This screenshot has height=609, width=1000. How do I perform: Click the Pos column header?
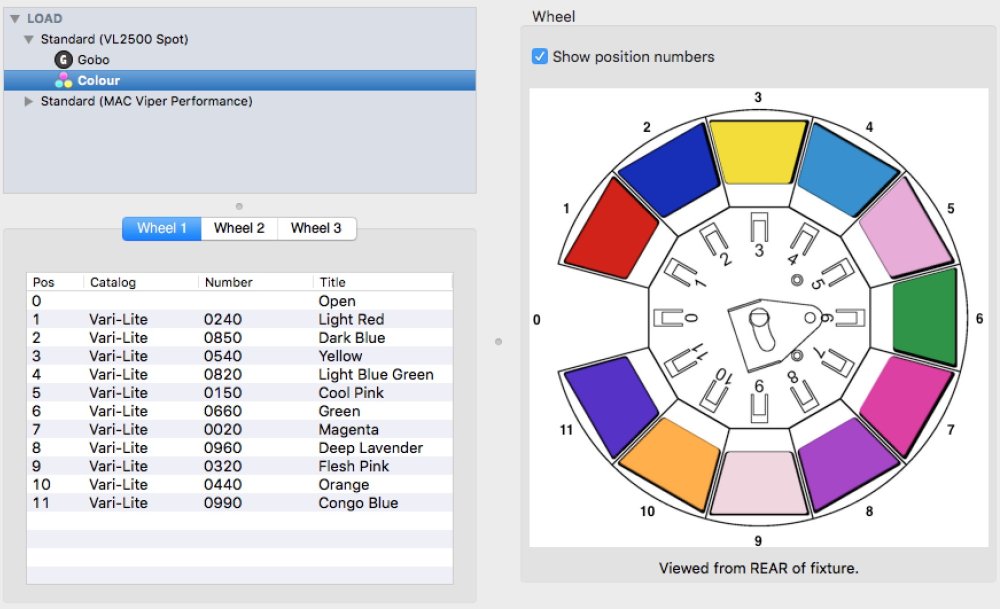pos(44,282)
